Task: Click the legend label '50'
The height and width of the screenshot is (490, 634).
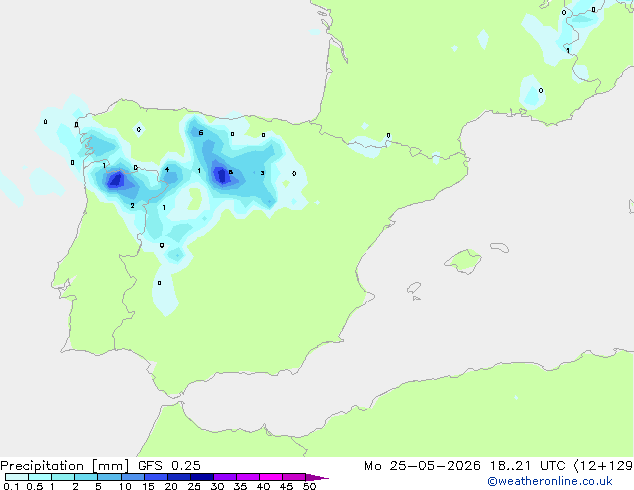Action: point(309,486)
